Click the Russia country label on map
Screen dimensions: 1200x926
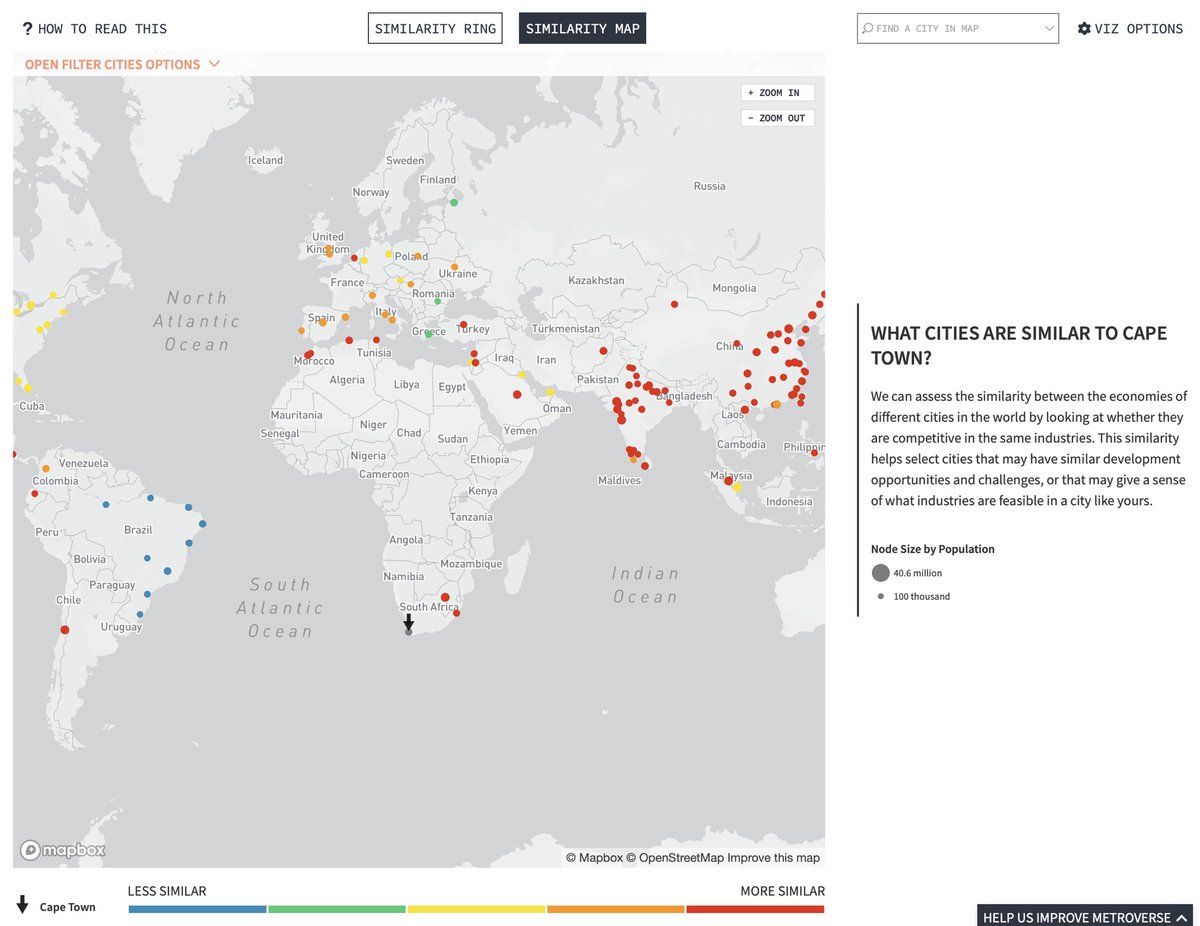(710, 186)
